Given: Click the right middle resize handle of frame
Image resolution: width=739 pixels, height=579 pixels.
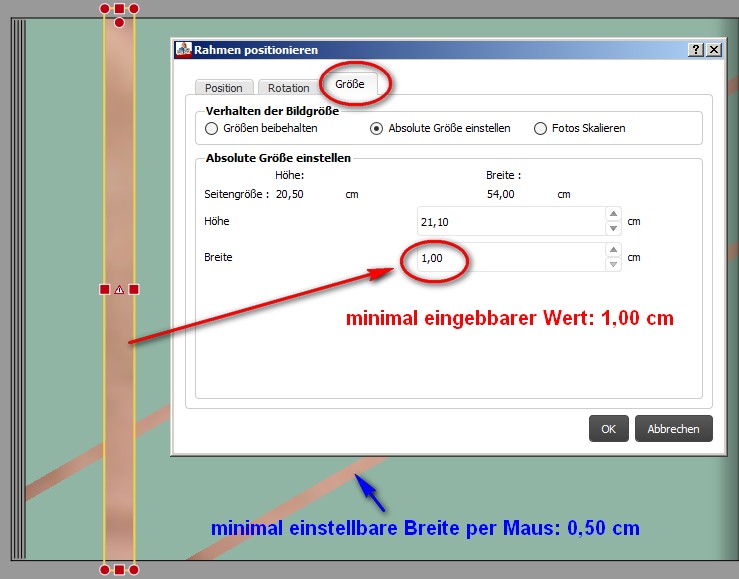Looking at the screenshot, I should (x=134, y=289).
